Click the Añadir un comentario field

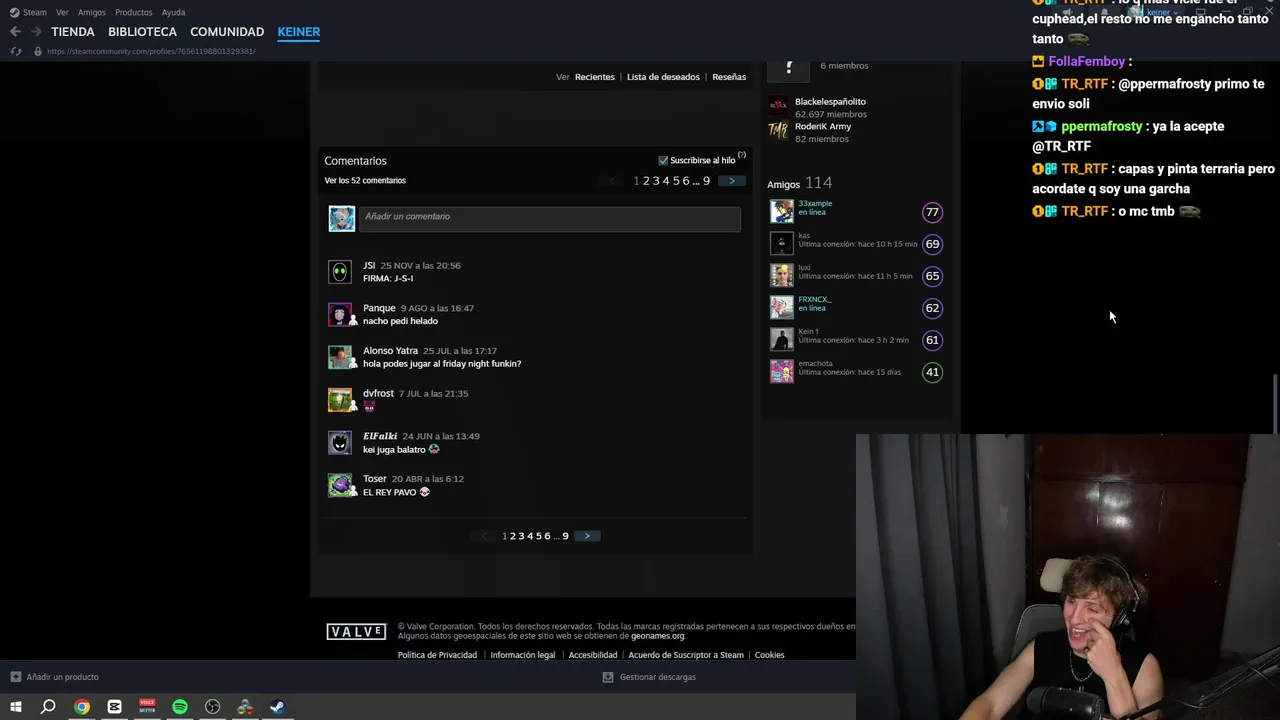pyautogui.click(x=549, y=218)
